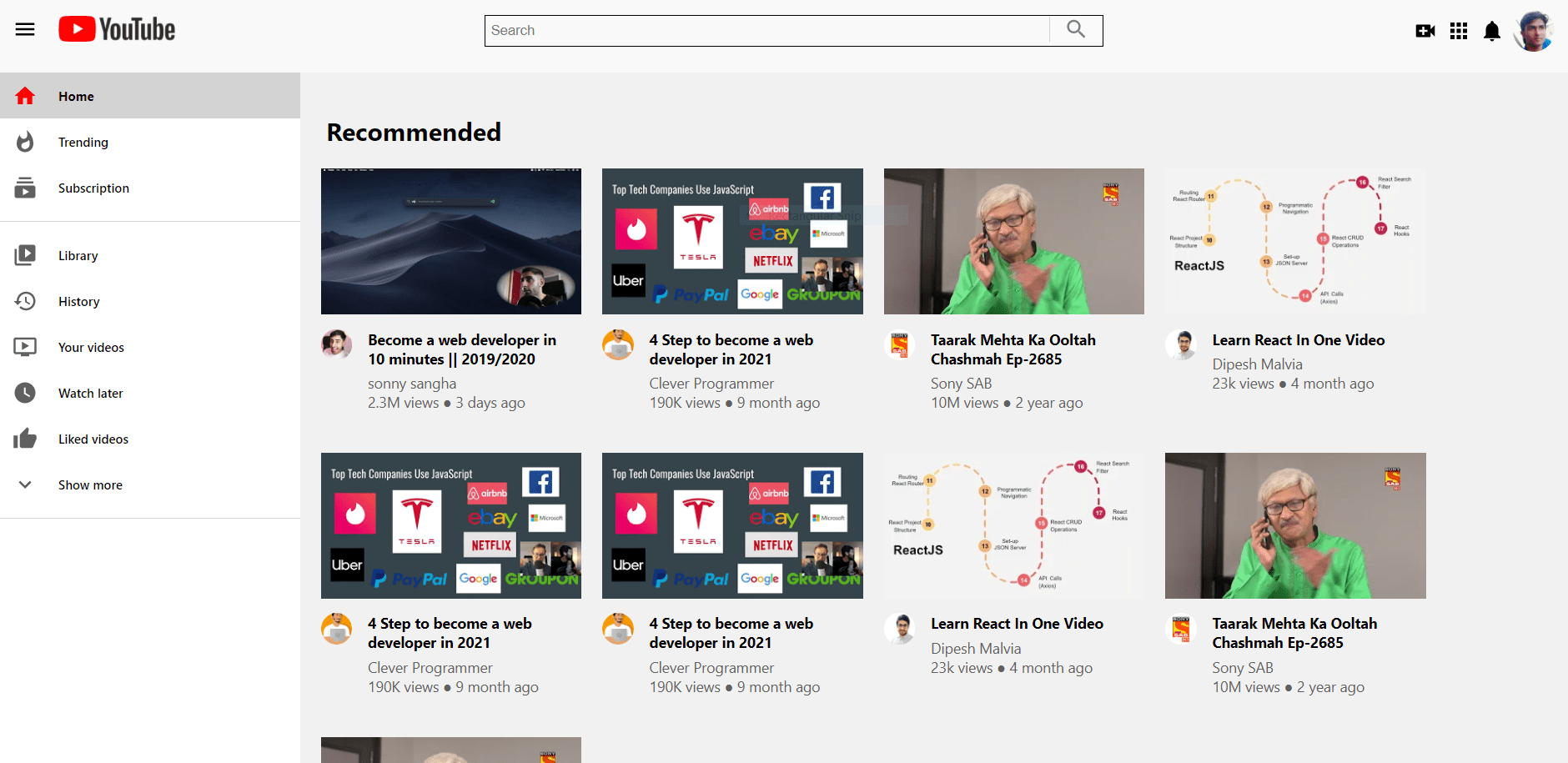Play the Become a web developer thumbnail
Image resolution: width=1568 pixels, height=763 pixels.
451,241
